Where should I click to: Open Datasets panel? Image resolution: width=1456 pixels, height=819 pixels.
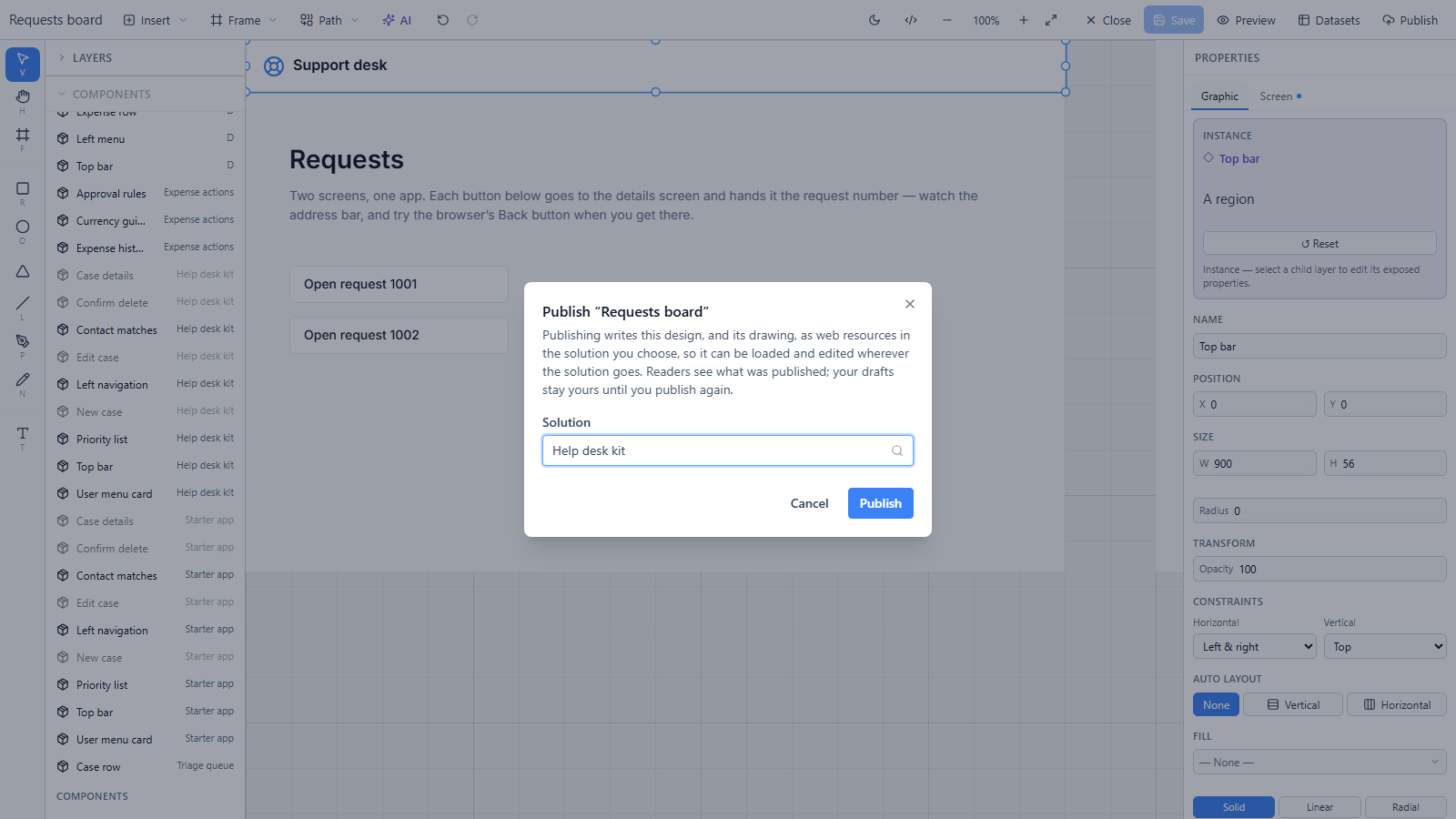(1329, 20)
